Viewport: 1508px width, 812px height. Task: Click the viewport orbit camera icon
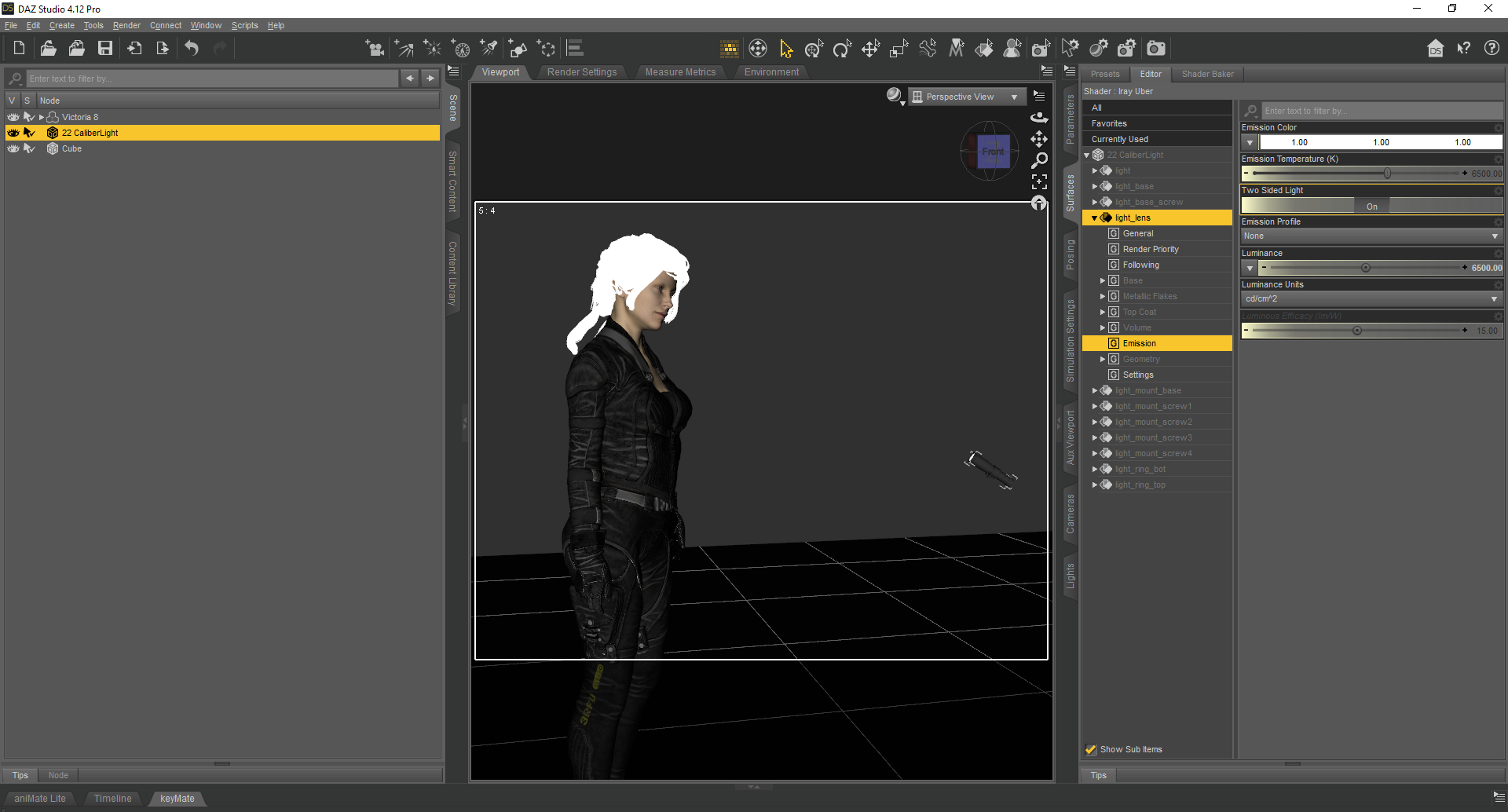(x=1039, y=118)
